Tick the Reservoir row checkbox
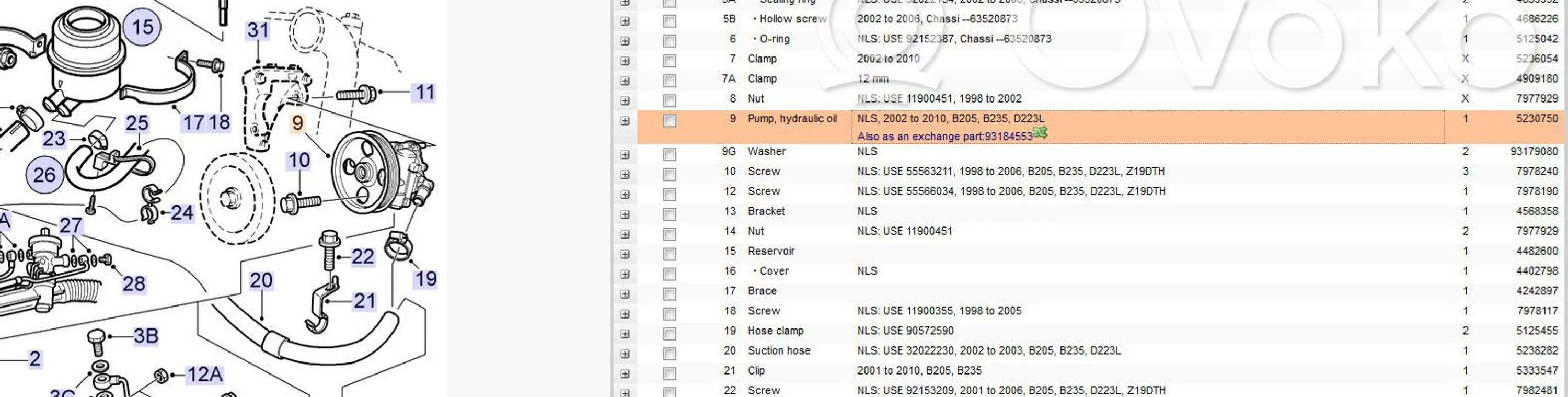1568x397 pixels. tap(670, 254)
